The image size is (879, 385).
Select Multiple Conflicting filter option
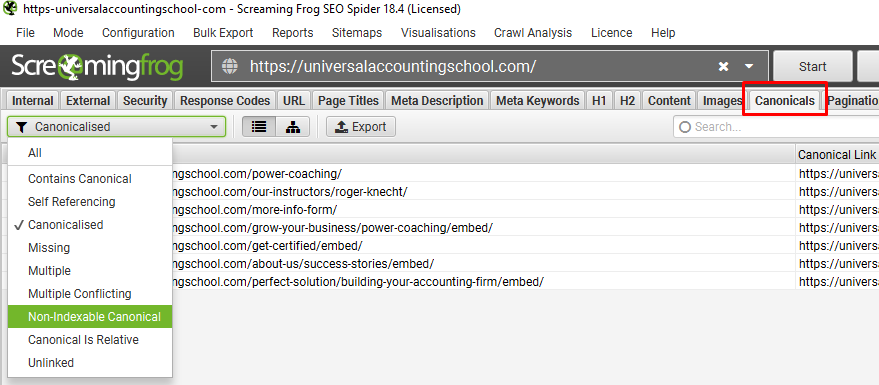pos(90,294)
